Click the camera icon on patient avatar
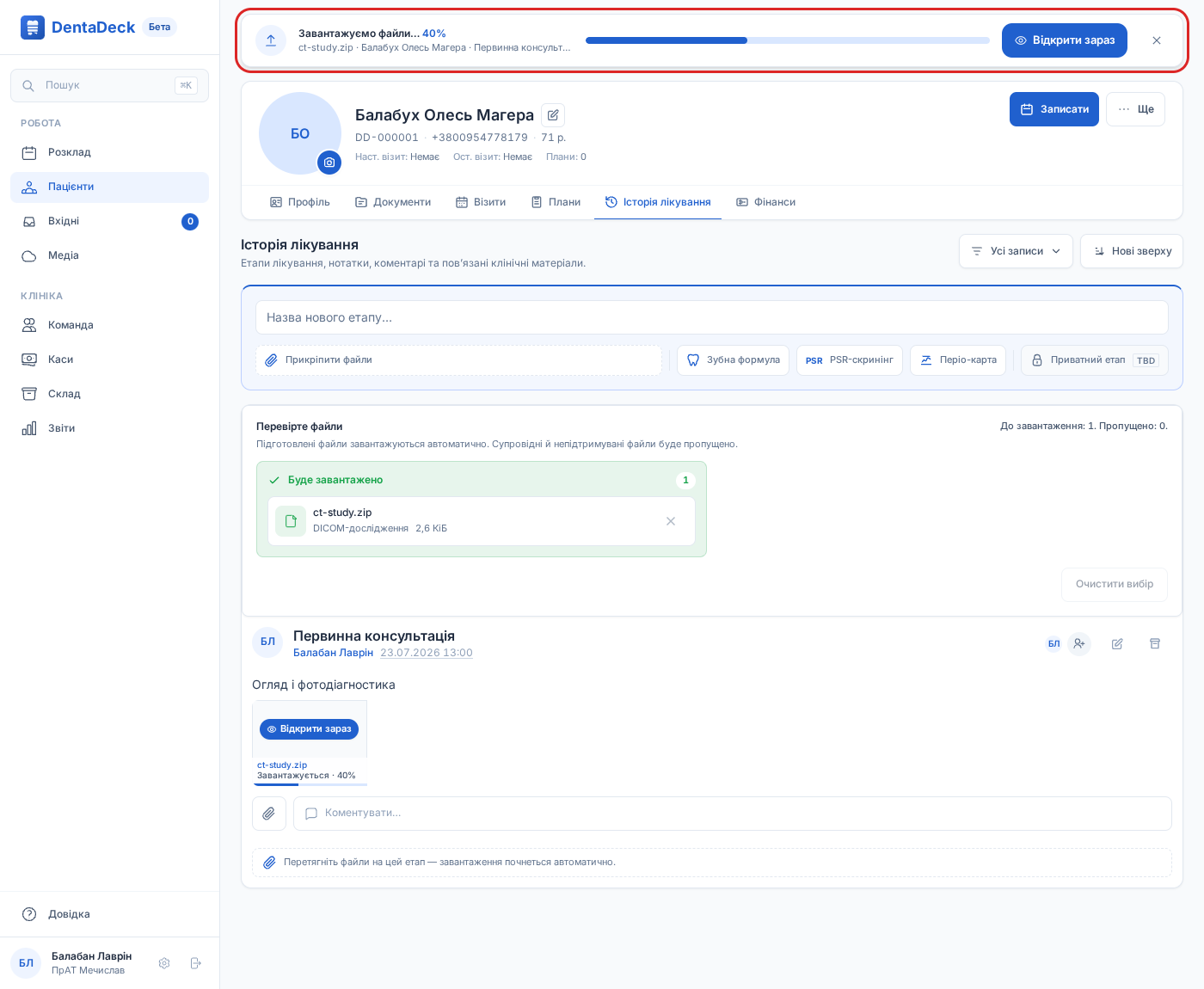The image size is (1204, 989). pyautogui.click(x=329, y=163)
